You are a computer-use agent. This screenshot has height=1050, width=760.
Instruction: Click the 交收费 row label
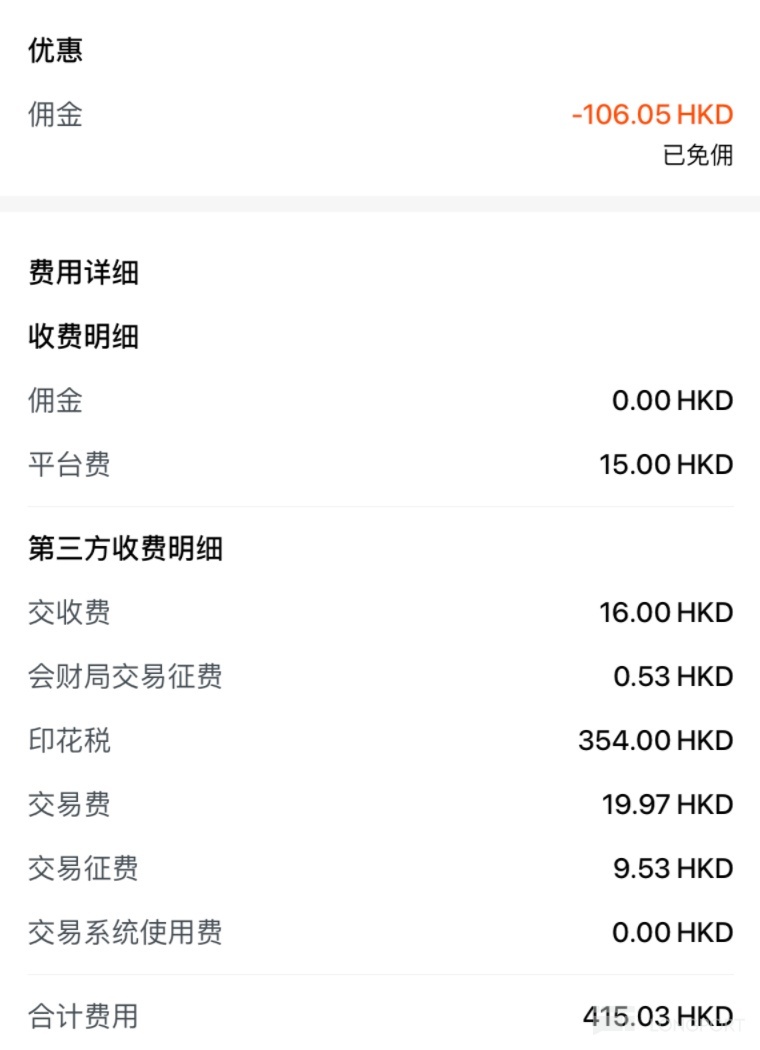tap(69, 612)
